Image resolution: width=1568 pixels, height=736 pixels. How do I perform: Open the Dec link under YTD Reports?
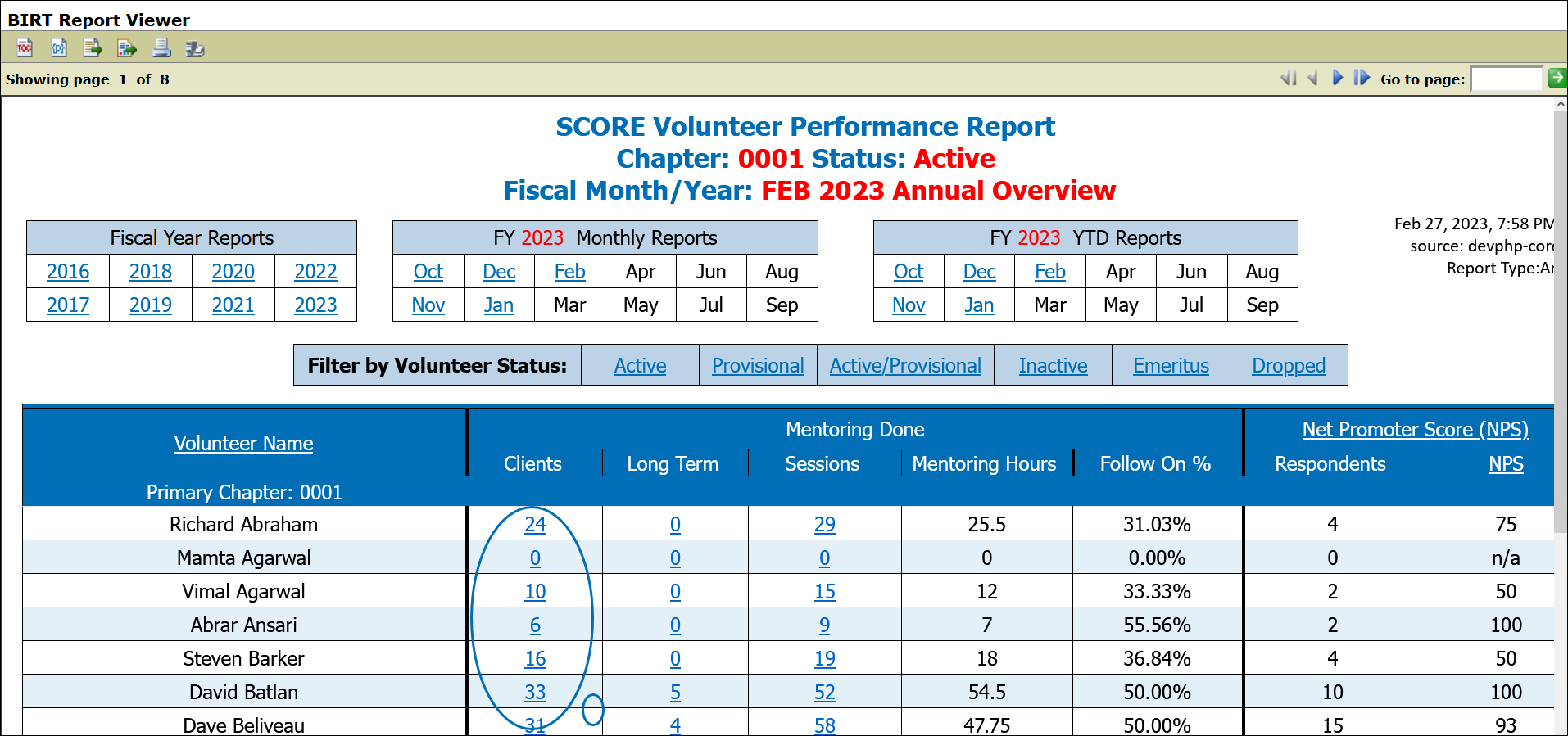pos(980,271)
